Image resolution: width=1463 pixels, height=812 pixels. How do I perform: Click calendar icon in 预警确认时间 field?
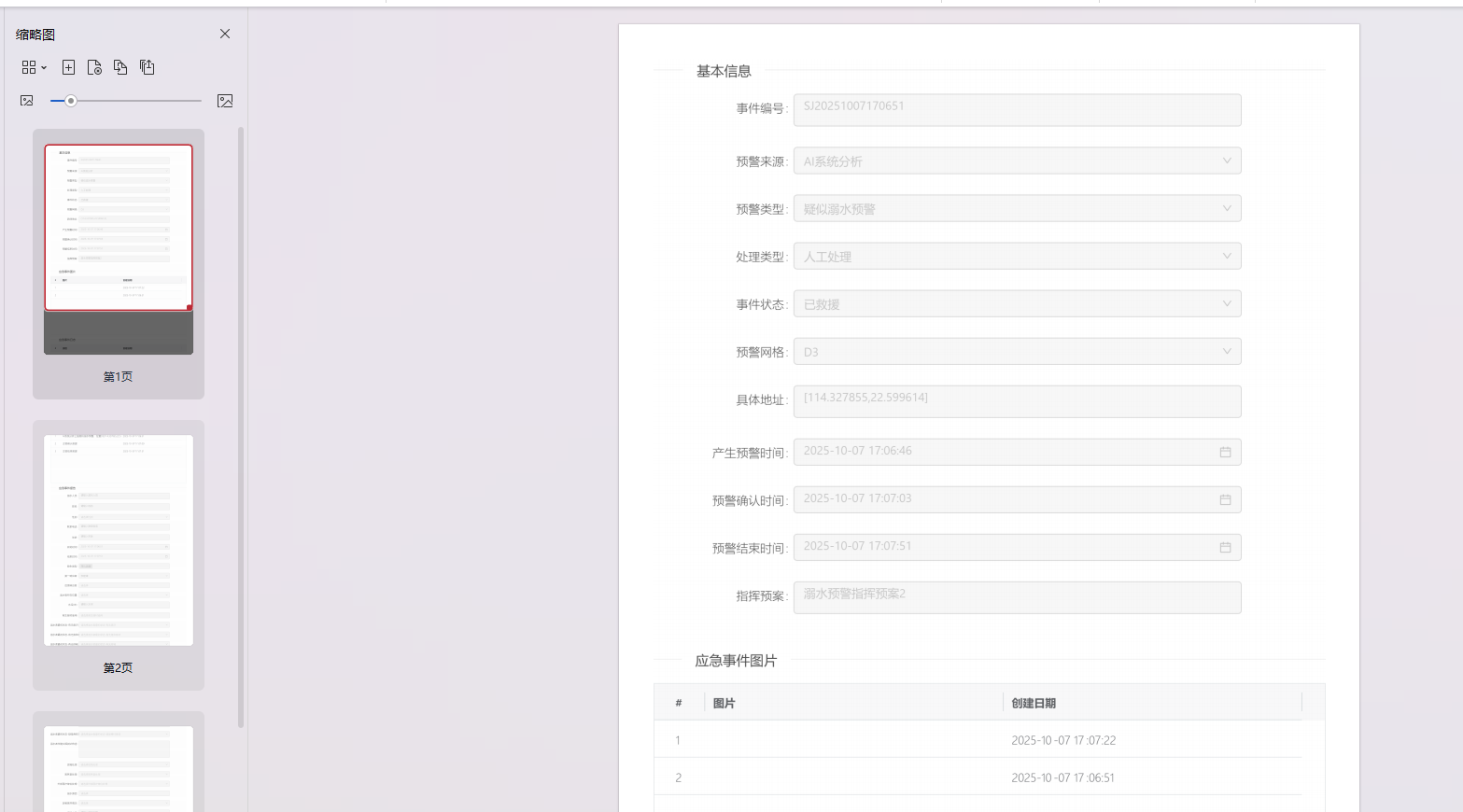click(x=1225, y=499)
